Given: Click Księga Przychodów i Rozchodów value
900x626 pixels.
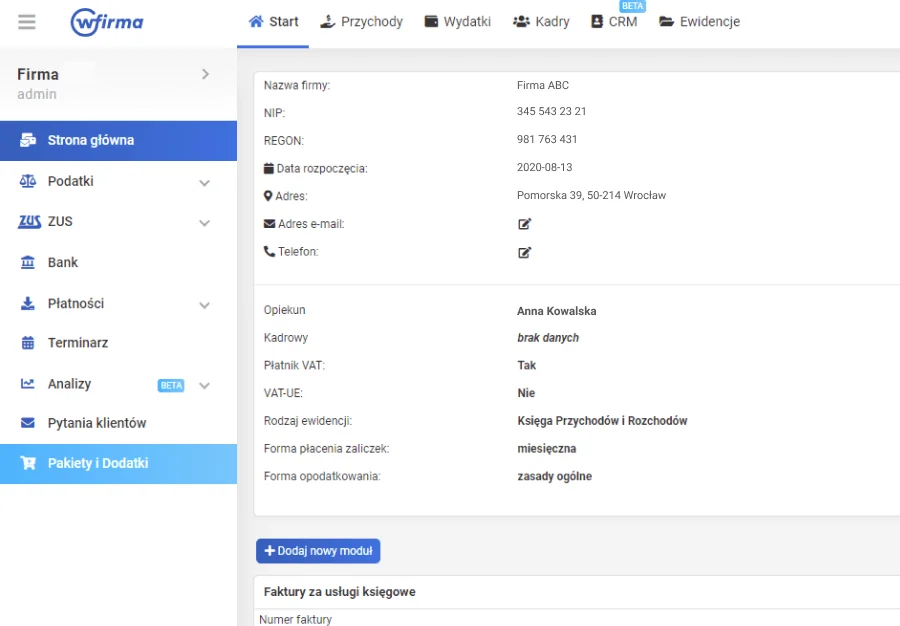Looking at the screenshot, I should point(602,421).
